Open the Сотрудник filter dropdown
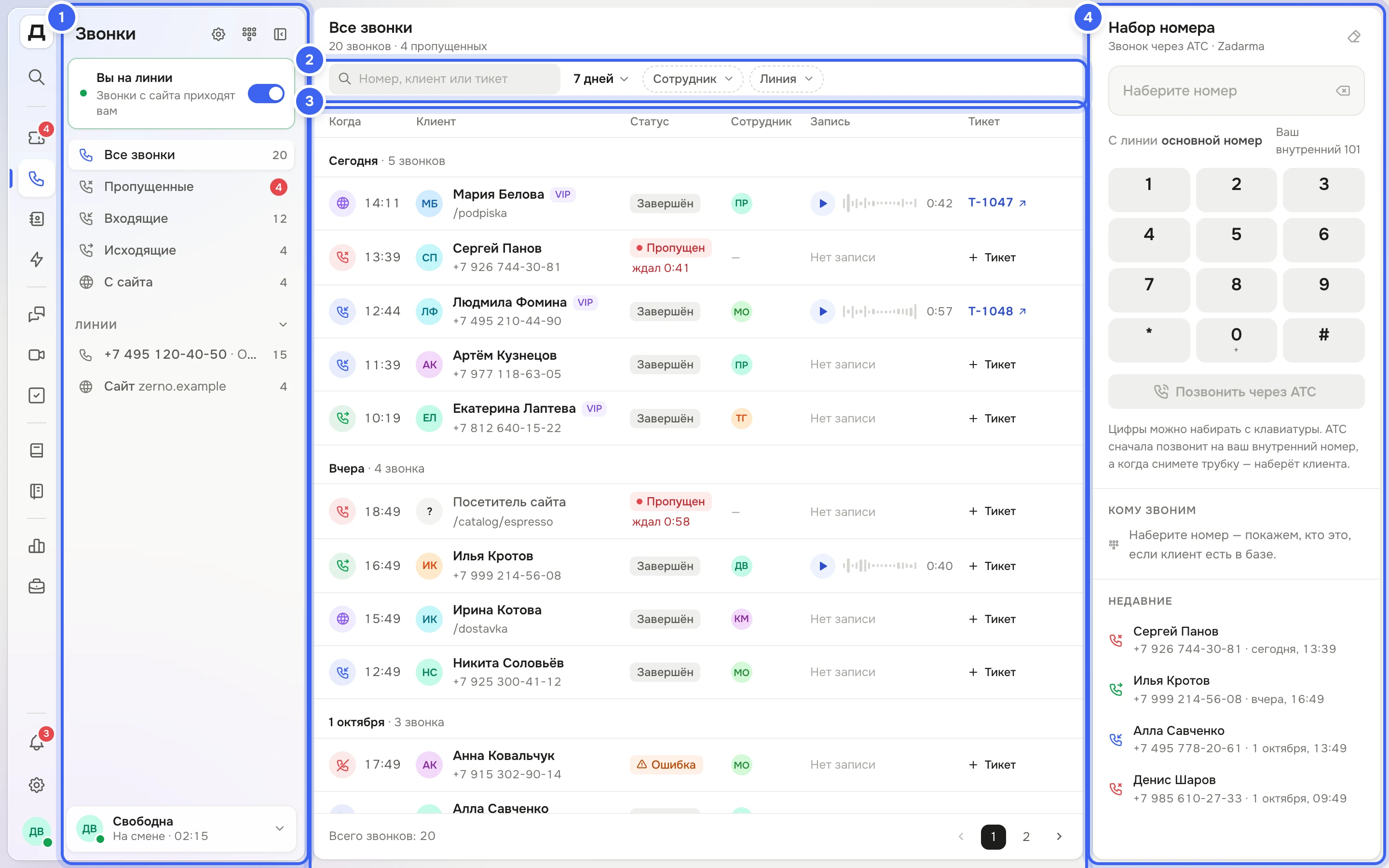Viewport: 1389px width, 868px height. (693, 79)
